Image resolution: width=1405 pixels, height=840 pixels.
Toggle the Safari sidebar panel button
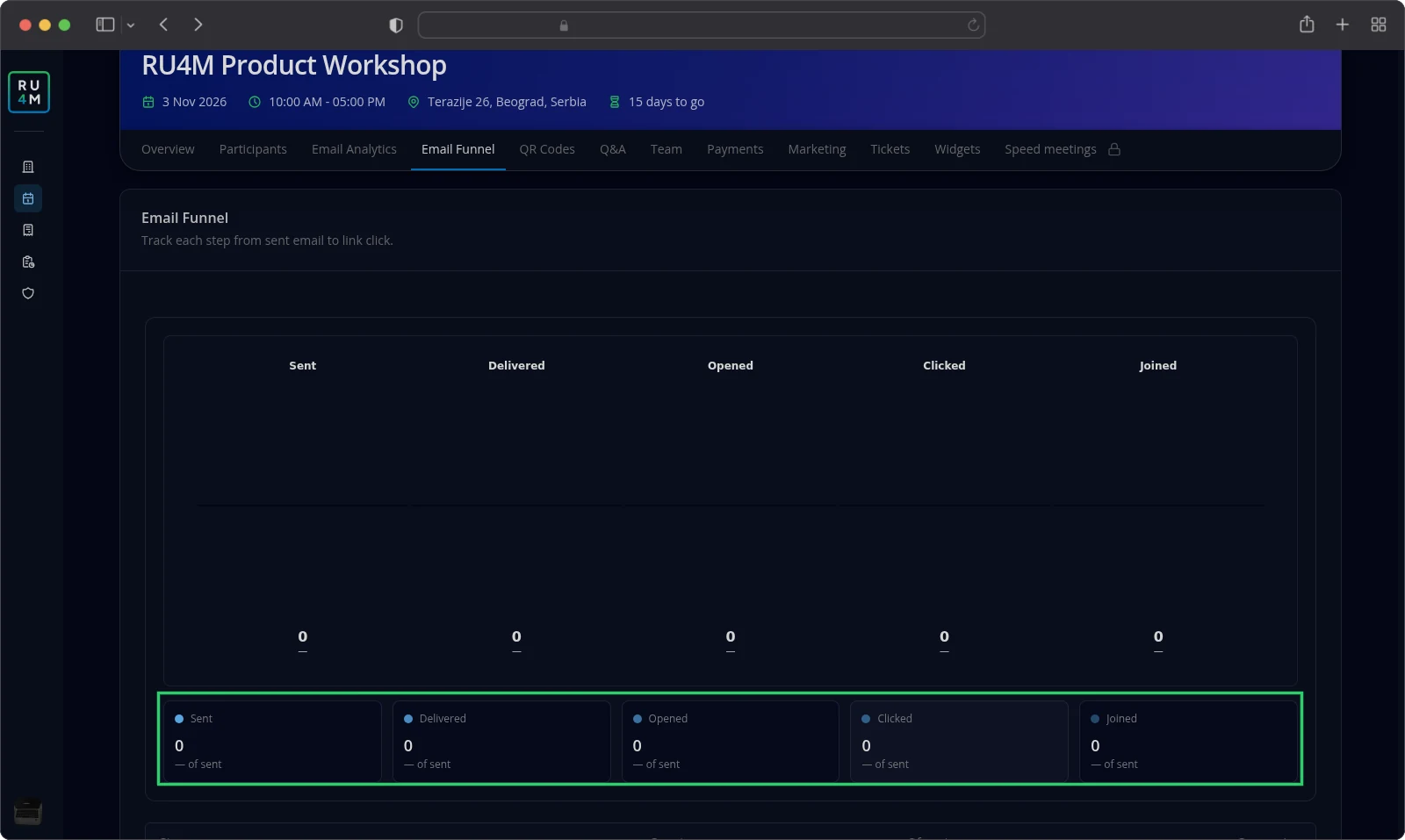point(105,25)
